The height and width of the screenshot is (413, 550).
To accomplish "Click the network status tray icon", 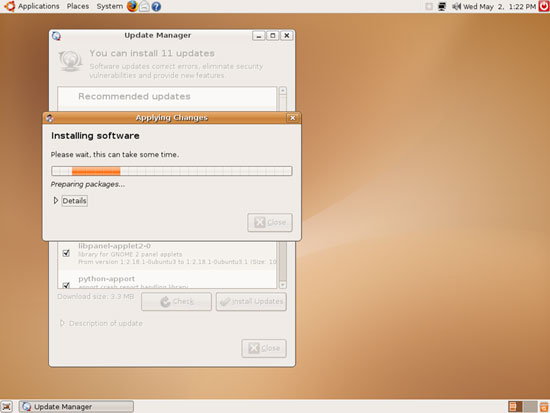I will pos(442,6).
